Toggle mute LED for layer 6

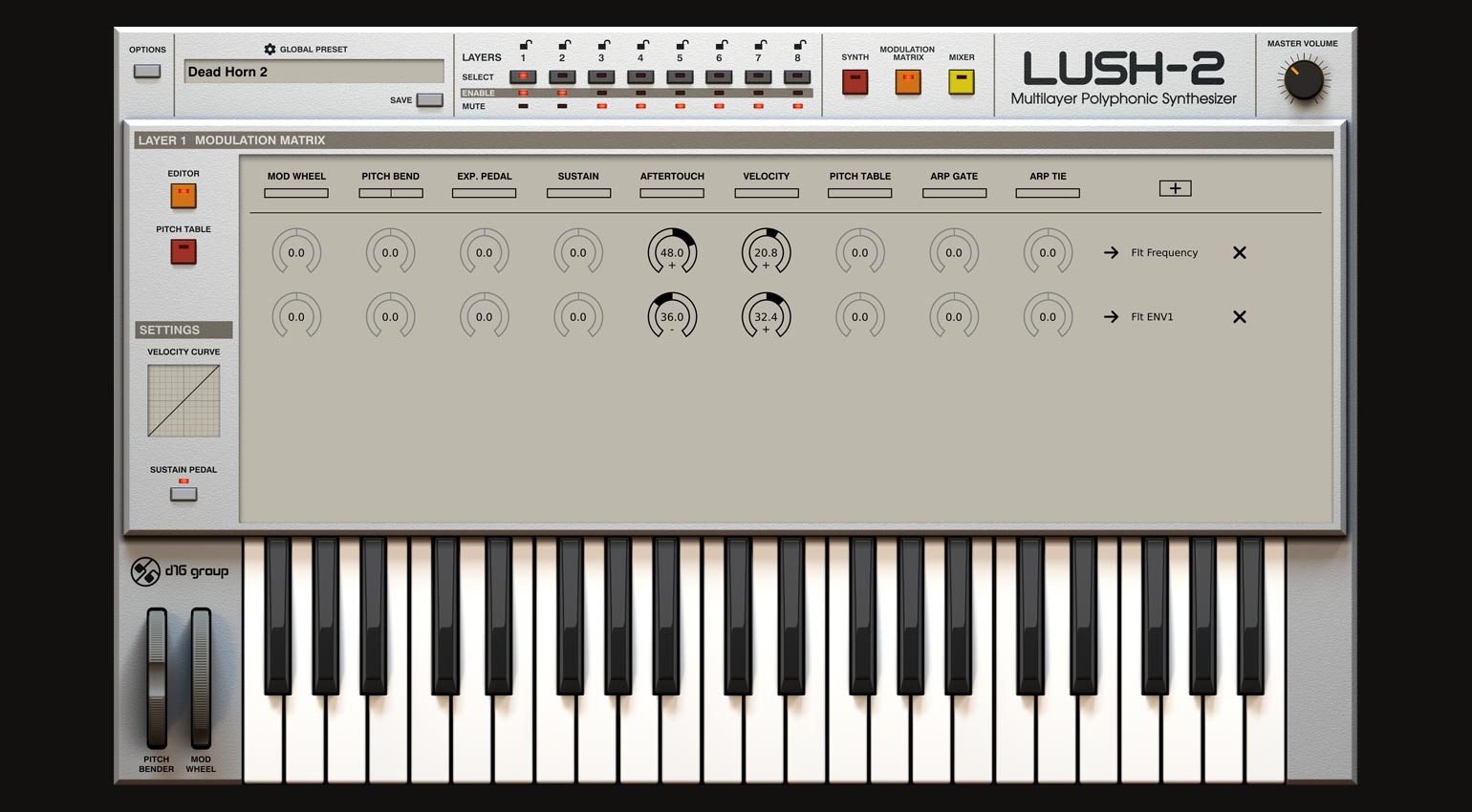tap(719, 106)
